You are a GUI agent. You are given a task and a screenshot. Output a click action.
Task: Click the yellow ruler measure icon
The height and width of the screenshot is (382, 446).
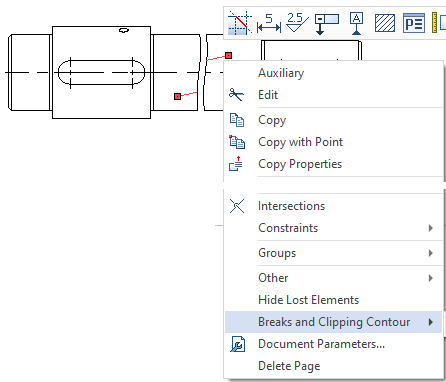click(x=434, y=23)
